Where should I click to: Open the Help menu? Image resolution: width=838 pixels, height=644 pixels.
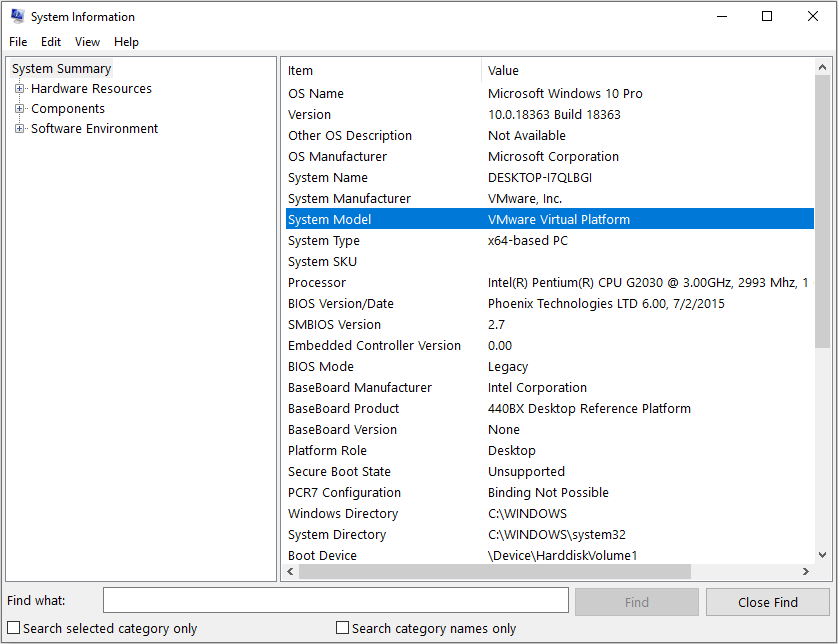click(x=126, y=42)
